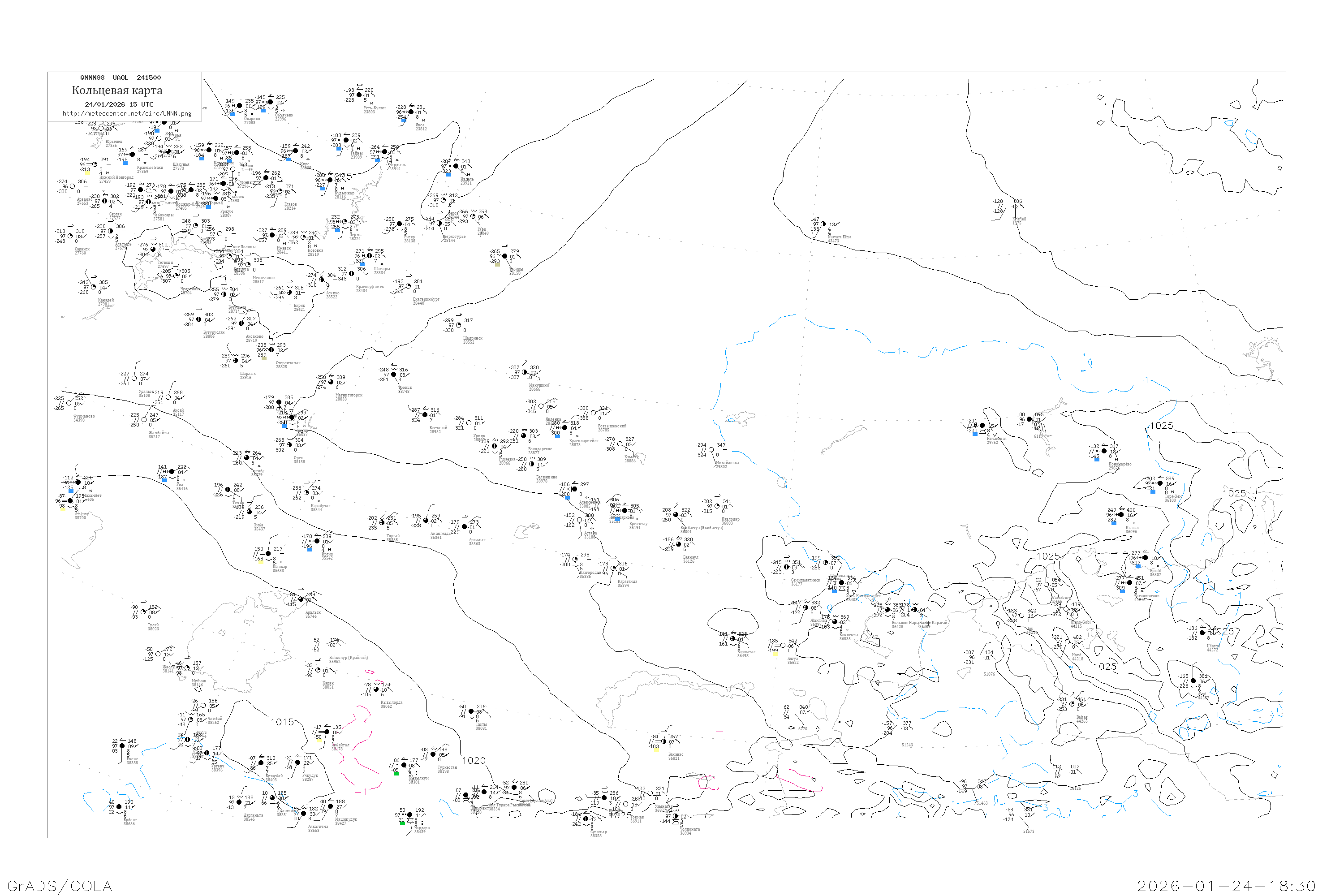The width and height of the screenshot is (1344, 896).
Task: Click the Аральск station circle marker
Action: pyautogui.click(x=301, y=599)
